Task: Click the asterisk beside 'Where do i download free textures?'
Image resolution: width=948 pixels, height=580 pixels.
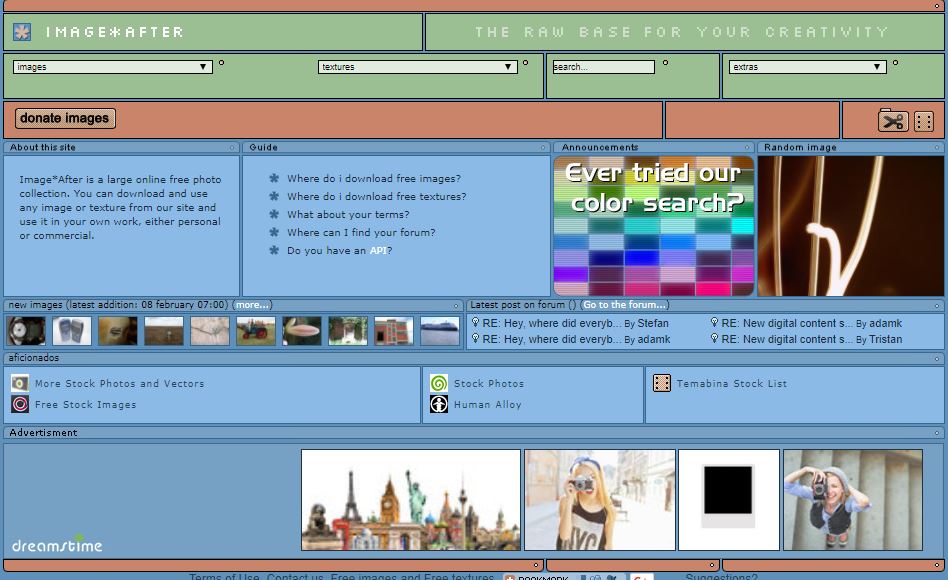Action: click(x=274, y=197)
